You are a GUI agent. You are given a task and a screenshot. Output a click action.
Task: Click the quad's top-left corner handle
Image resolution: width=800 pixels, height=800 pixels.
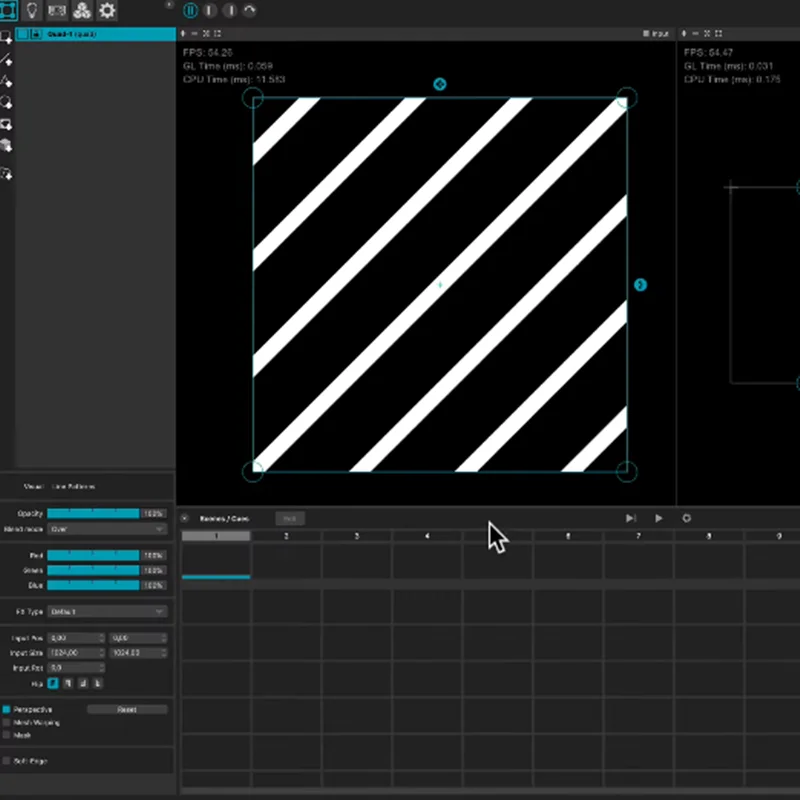pyautogui.click(x=253, y=97)
